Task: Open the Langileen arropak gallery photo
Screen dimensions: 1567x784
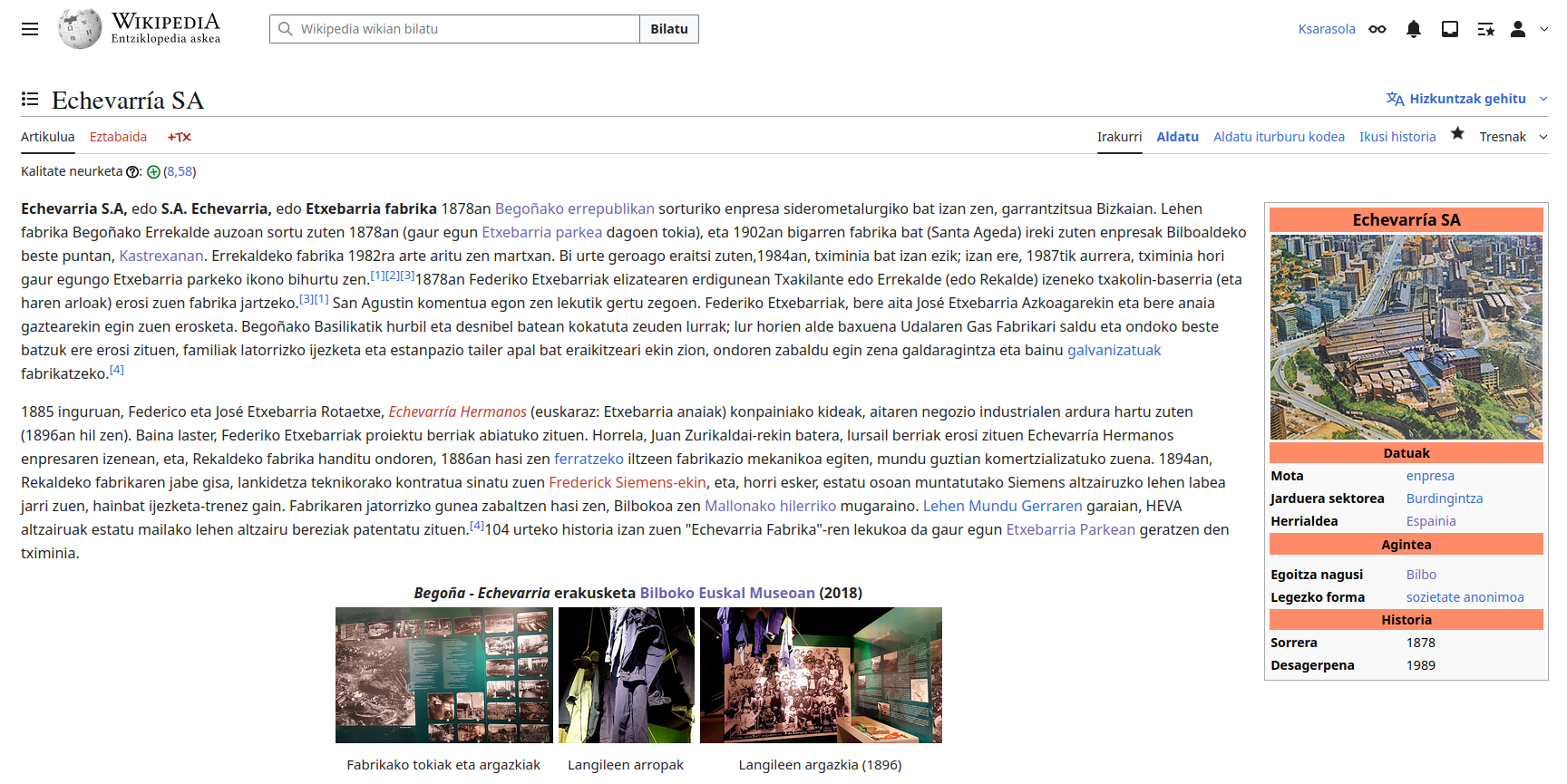Action: click(626, 675)
